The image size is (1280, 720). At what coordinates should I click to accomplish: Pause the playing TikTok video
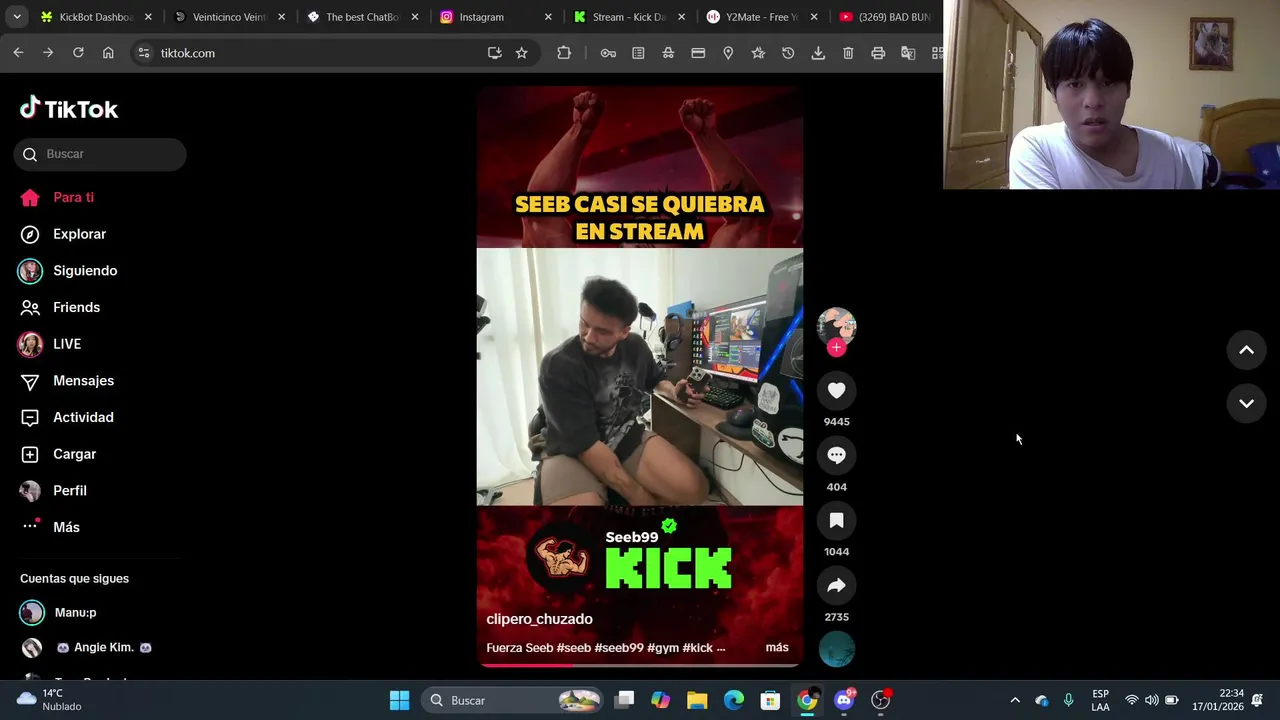point(640,376)
